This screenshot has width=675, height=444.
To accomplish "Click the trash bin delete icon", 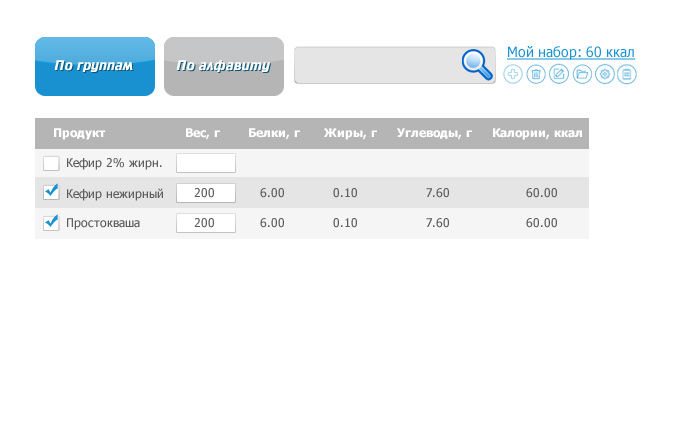I will 536,74.
